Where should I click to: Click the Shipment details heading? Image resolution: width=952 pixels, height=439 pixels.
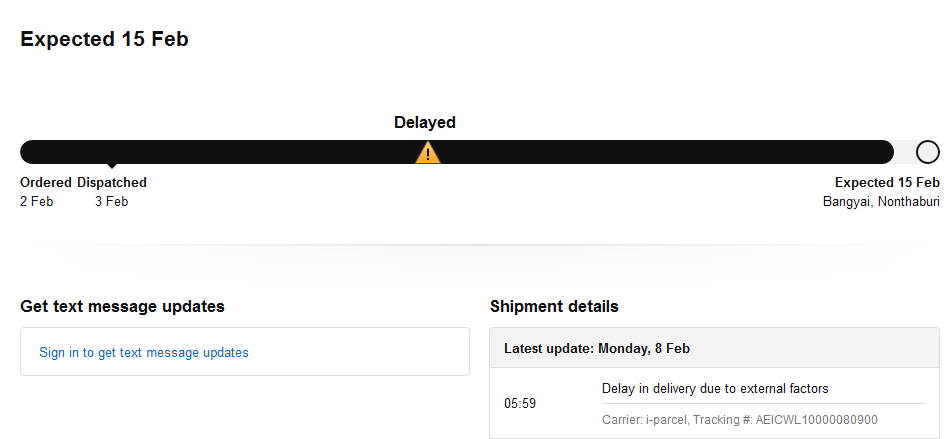(554, 307)
